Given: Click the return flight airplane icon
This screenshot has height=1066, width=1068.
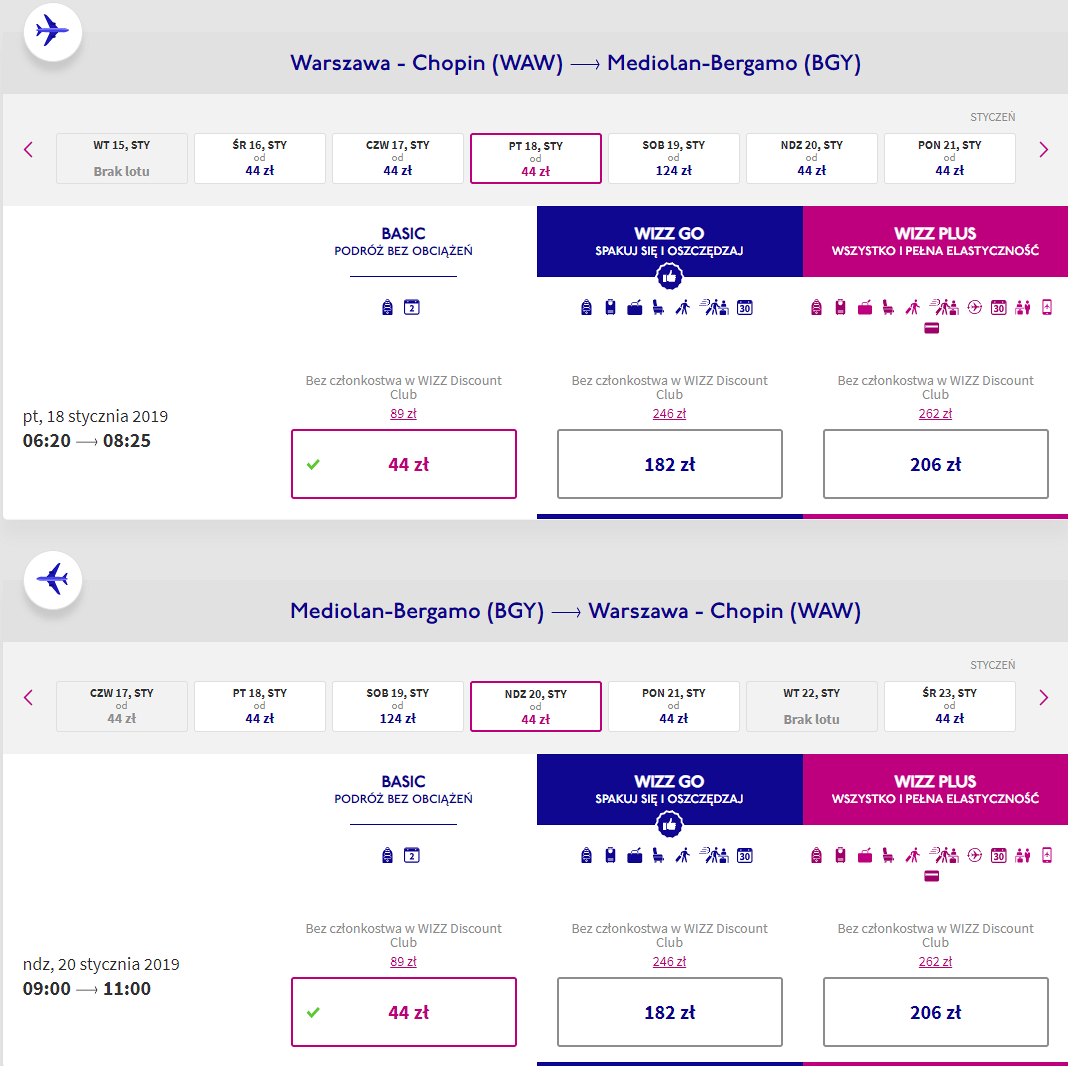Looking at the screenshot, I should [x=52, y=580].
